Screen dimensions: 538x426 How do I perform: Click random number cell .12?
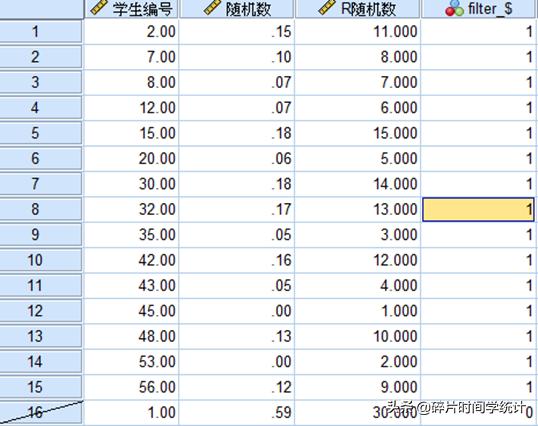(237, 387)
